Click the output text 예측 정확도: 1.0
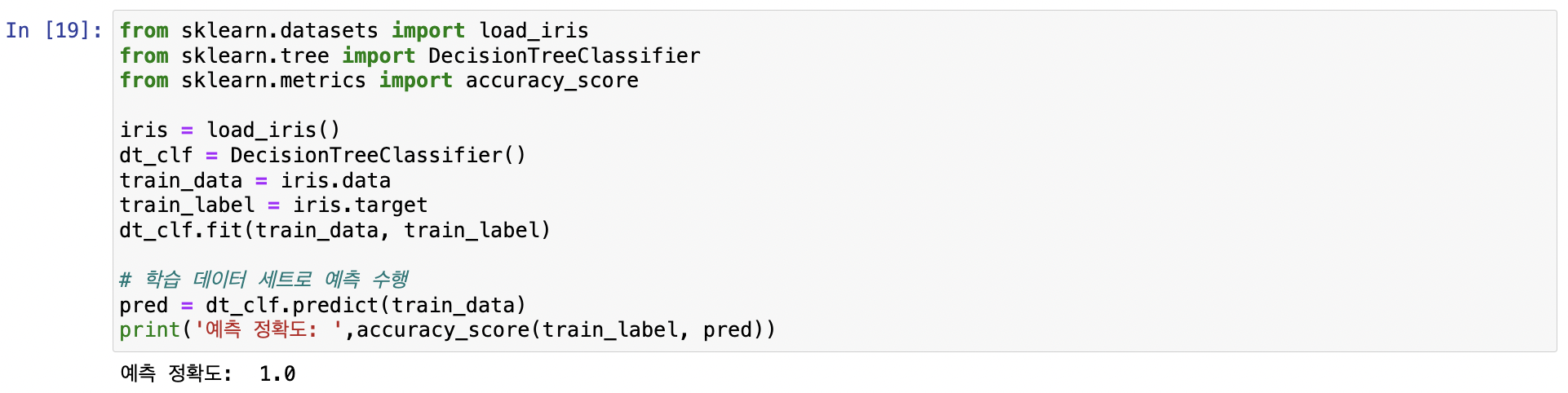This screenshot has height=393, width=1568. [x=207, y=373]
